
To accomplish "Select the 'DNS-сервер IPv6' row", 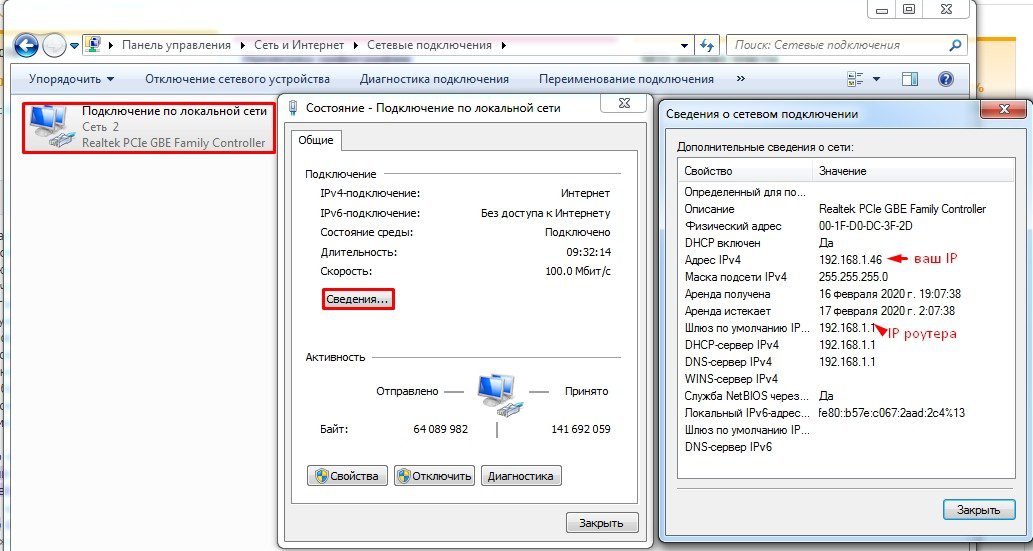I will [846, 447].
